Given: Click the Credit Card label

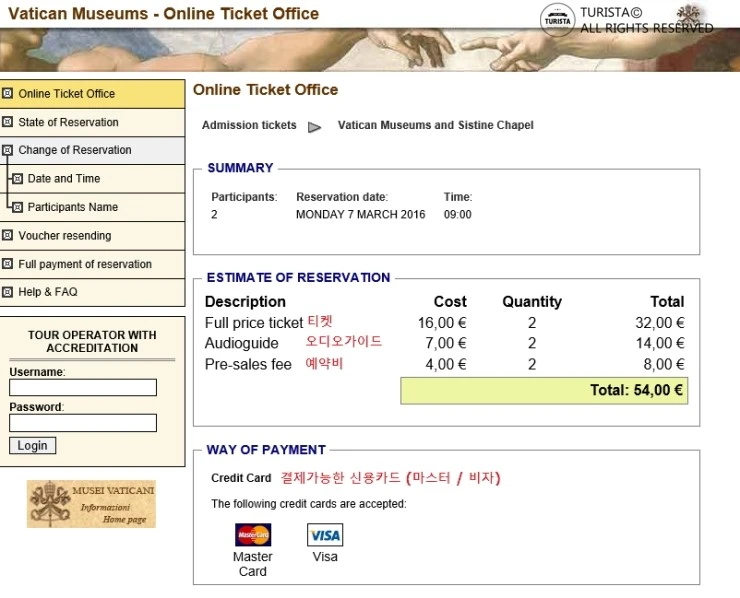Looking at the screenshot, I should point(241,478).
